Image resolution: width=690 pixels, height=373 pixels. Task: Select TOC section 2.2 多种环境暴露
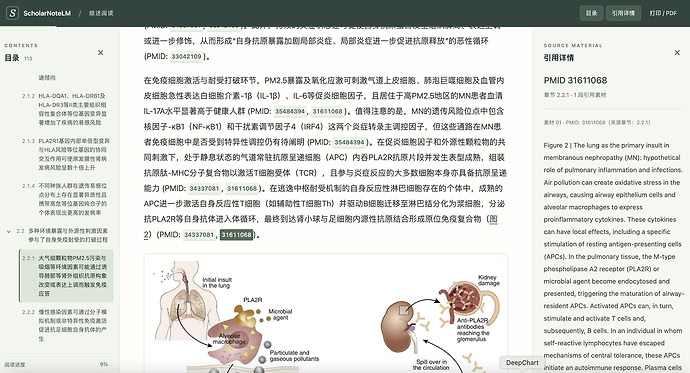coord(62,235)
